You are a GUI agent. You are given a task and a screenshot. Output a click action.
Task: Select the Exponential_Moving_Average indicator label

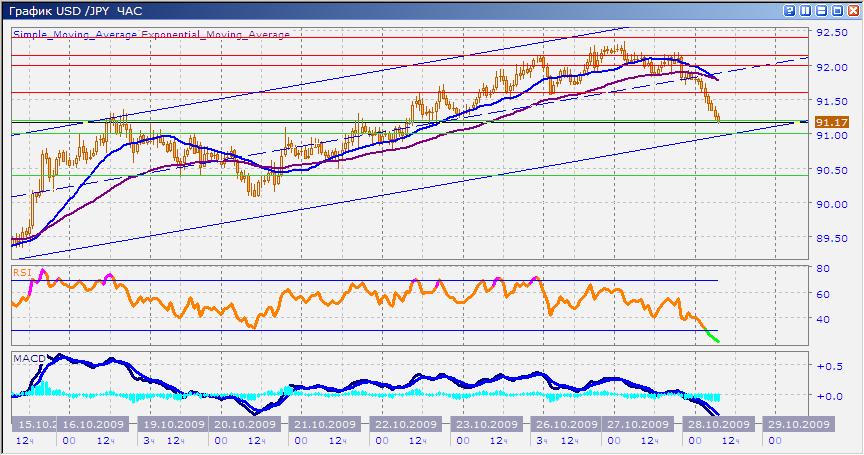pos(215,34)
